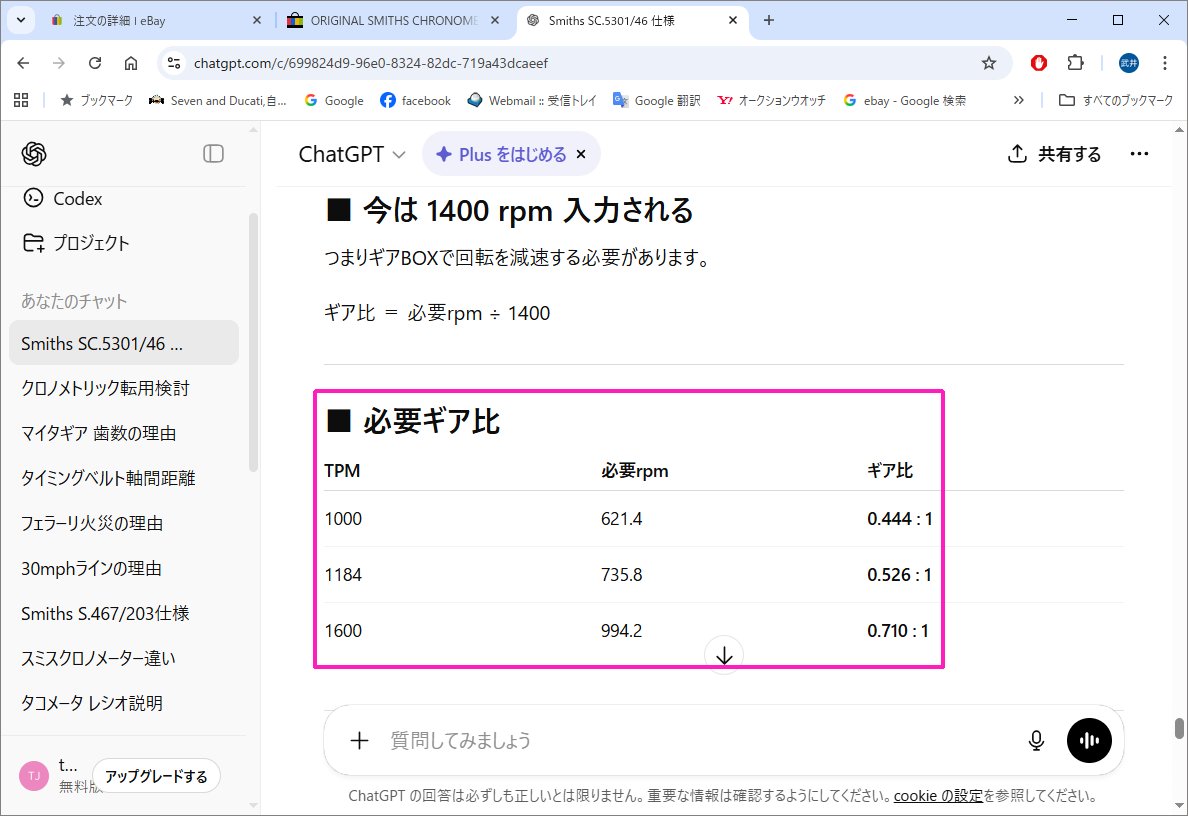Bookmark this page with the star icon
Image resolution: width=1188 pixels, height=816 pixels.
tap(988, 63)
